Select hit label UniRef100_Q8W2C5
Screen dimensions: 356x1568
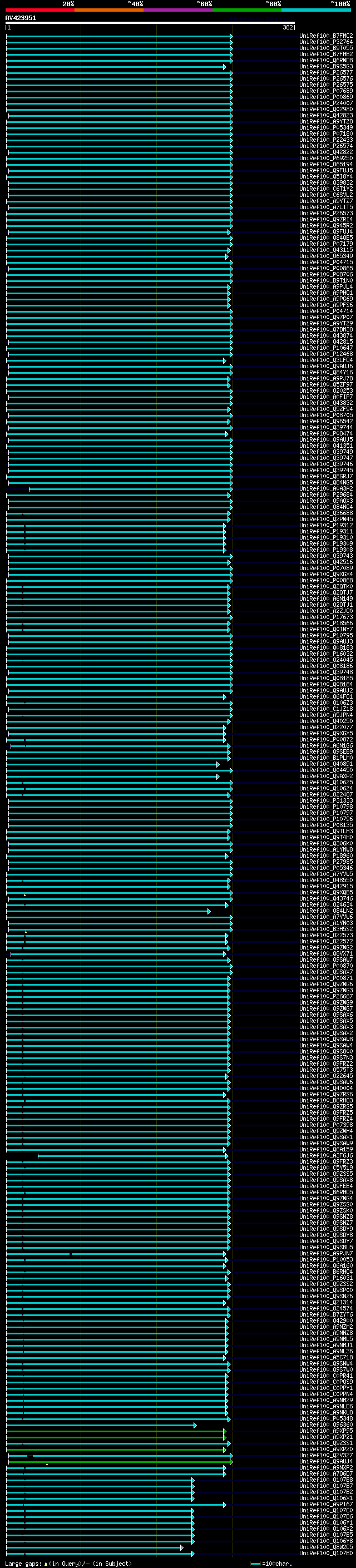[326, 1547]
